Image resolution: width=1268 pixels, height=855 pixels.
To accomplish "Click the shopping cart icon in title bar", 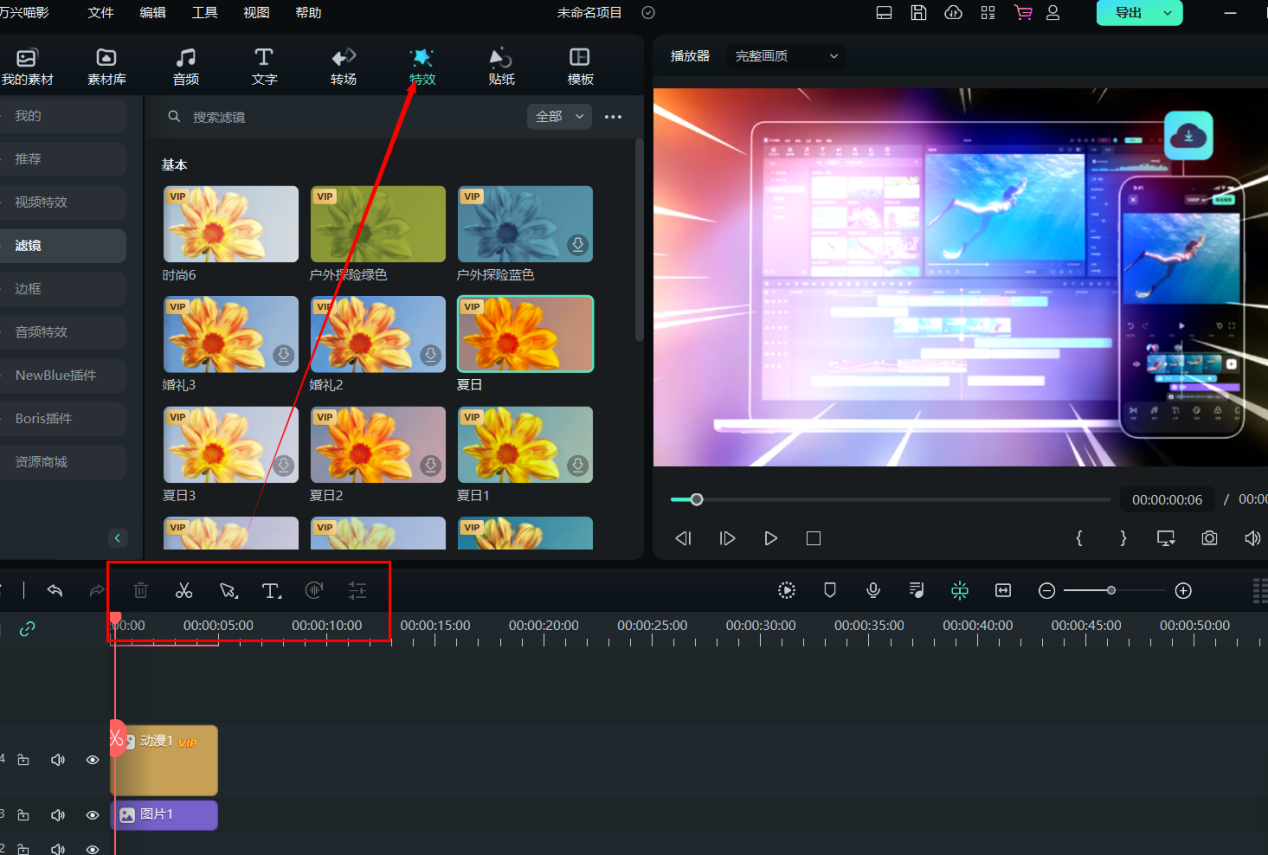I will tap(1022, 13).
